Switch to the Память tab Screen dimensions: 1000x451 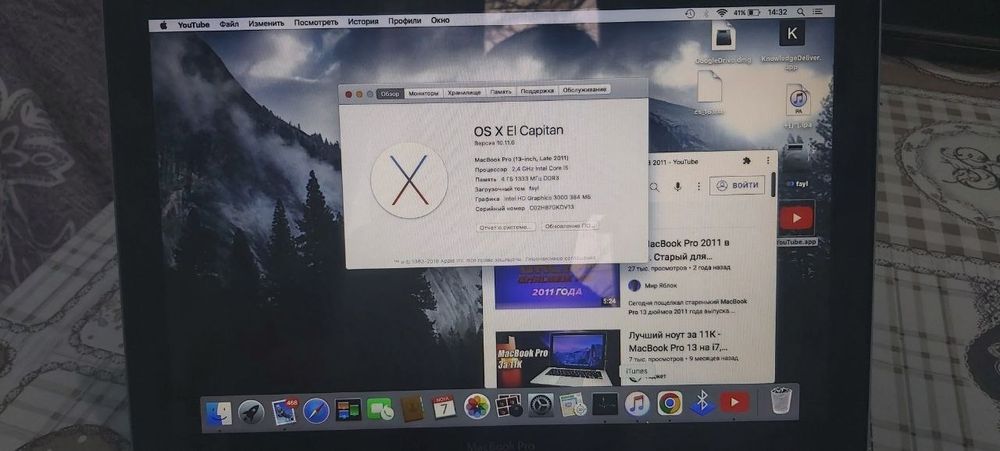(x=501, y=92)
